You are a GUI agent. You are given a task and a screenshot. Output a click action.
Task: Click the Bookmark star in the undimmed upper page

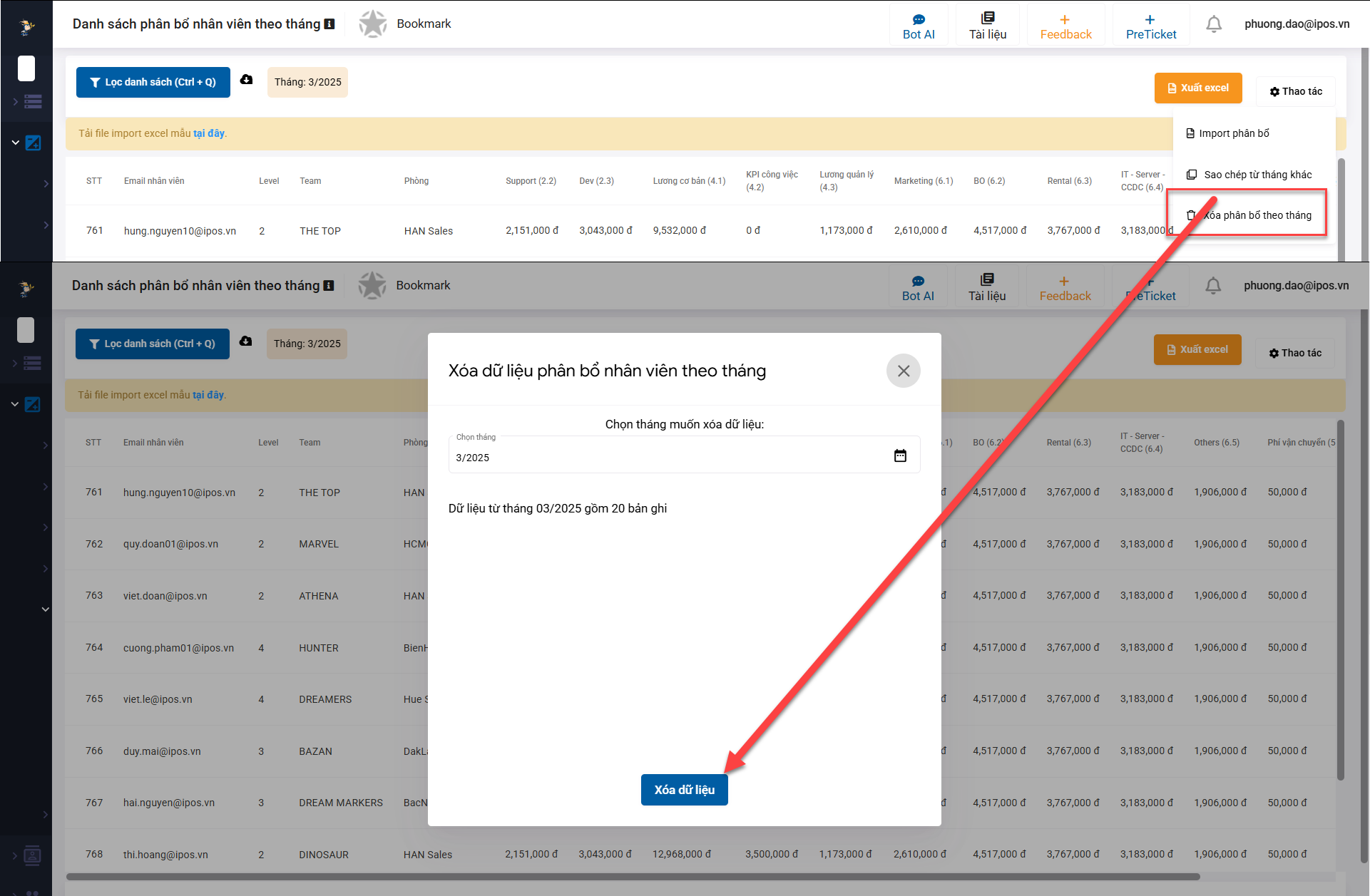click(373, 24)
